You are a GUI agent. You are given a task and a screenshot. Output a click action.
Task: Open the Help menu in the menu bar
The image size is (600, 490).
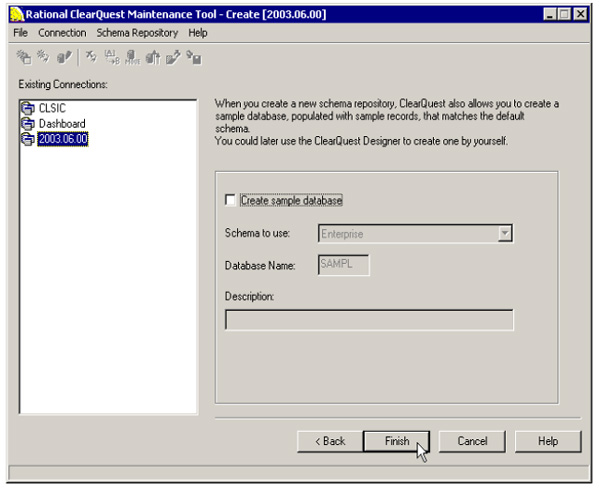tap(198, 33)
